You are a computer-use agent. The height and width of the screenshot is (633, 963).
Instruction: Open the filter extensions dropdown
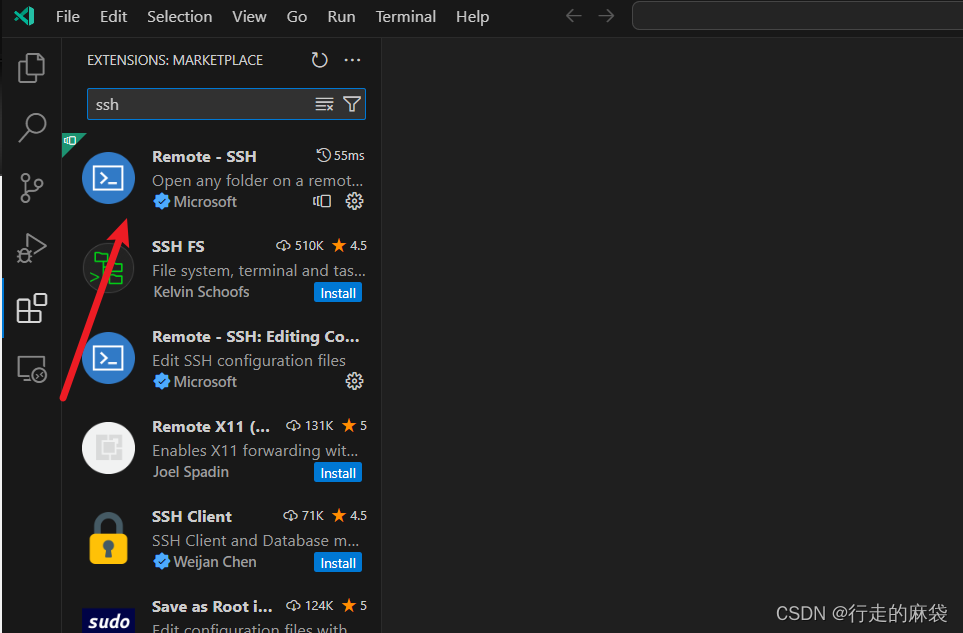pyautogui.click(x=352, y=104)
